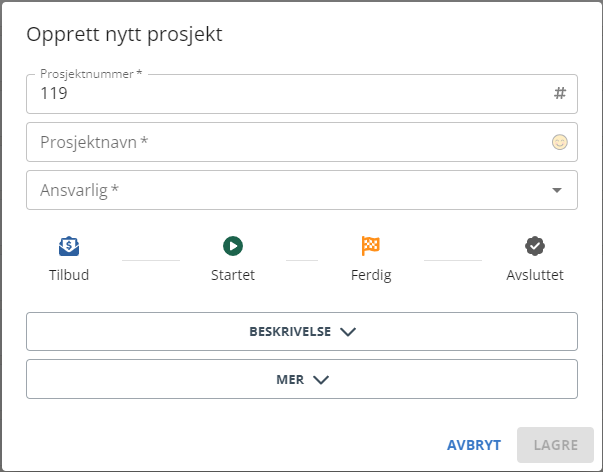This screenshot has height=472, width=603.
Task: Select the orange Ferdig checkered flag icon
Action: click(371, 246)
